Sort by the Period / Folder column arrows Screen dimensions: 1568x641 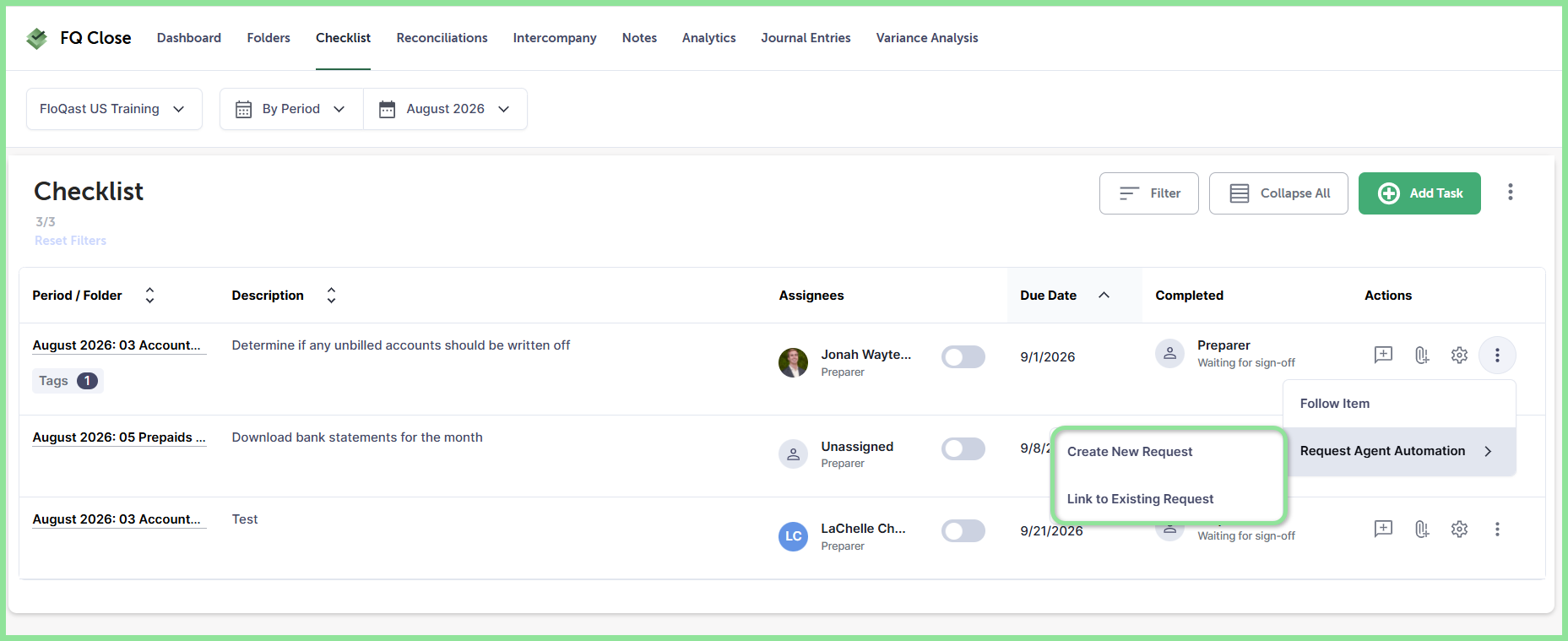149,295
